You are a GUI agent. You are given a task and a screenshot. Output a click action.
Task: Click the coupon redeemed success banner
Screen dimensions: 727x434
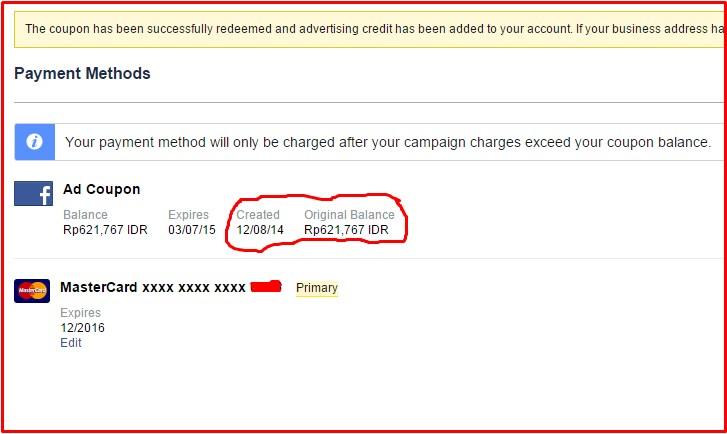coord(372,29)
